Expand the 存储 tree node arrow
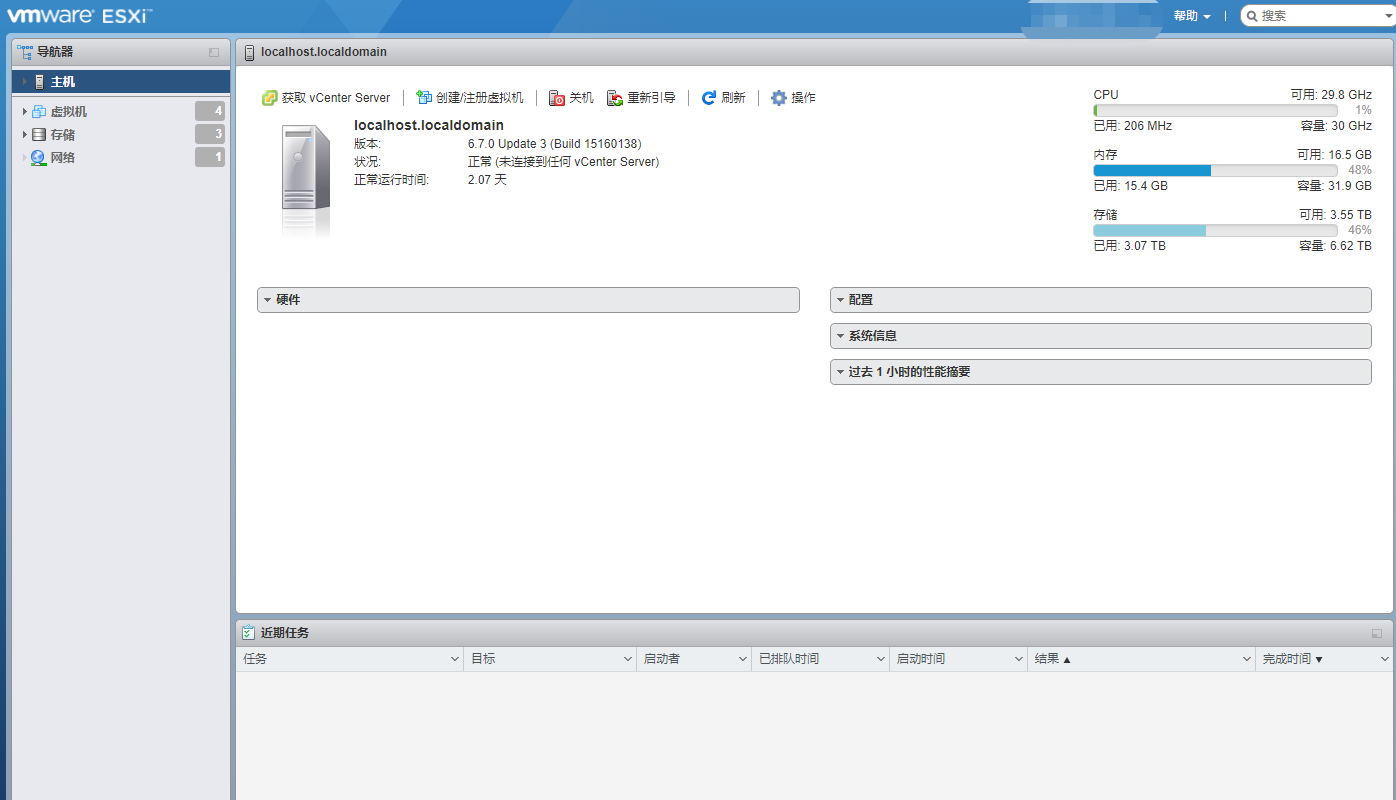The image size is (1396, 800). tap(24, 134)
